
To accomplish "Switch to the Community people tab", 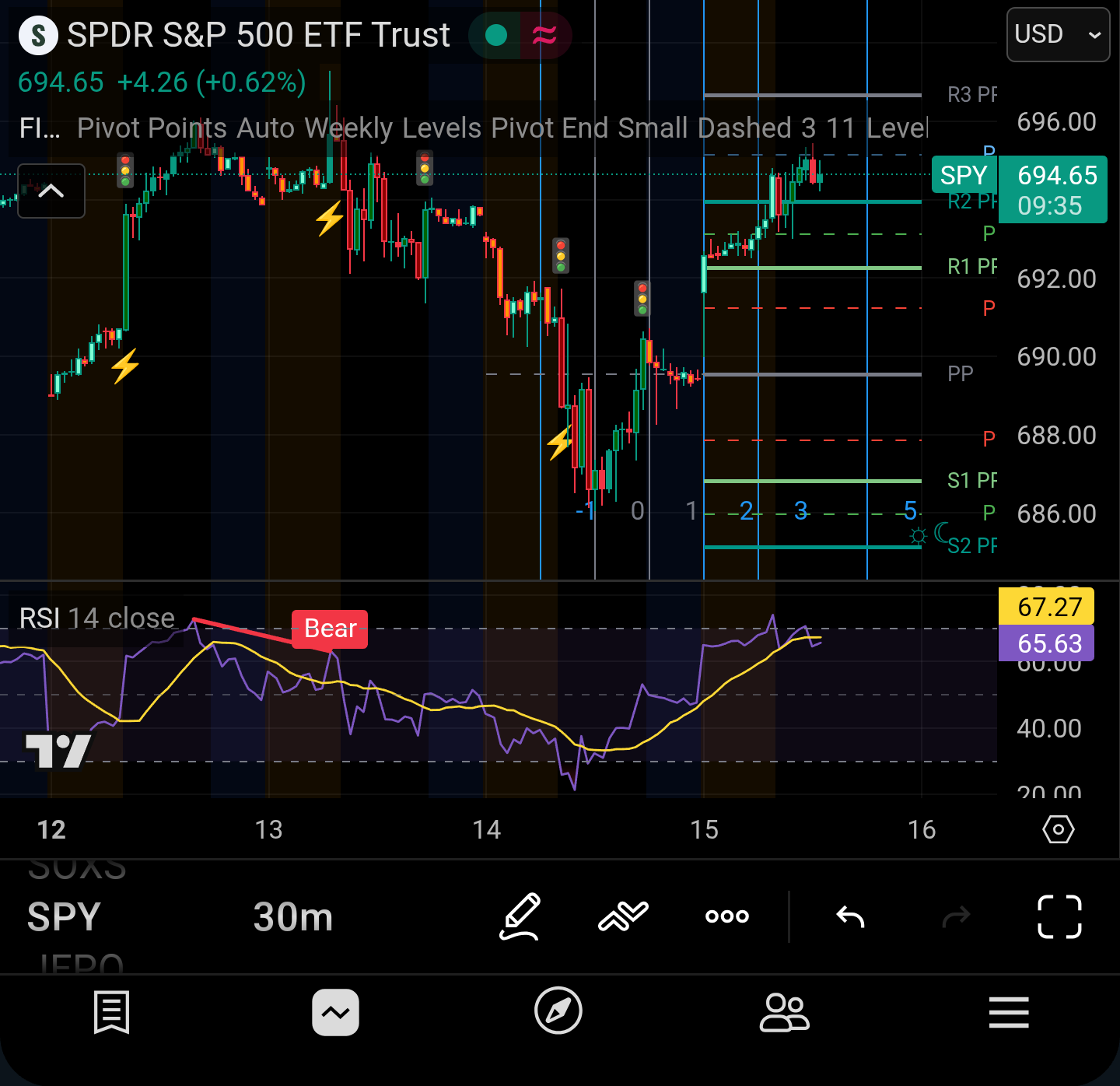I will click(784, 1012).
